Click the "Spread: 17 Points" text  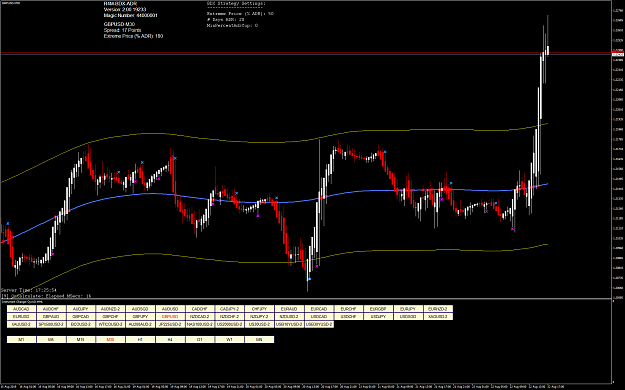pos(122,30)
